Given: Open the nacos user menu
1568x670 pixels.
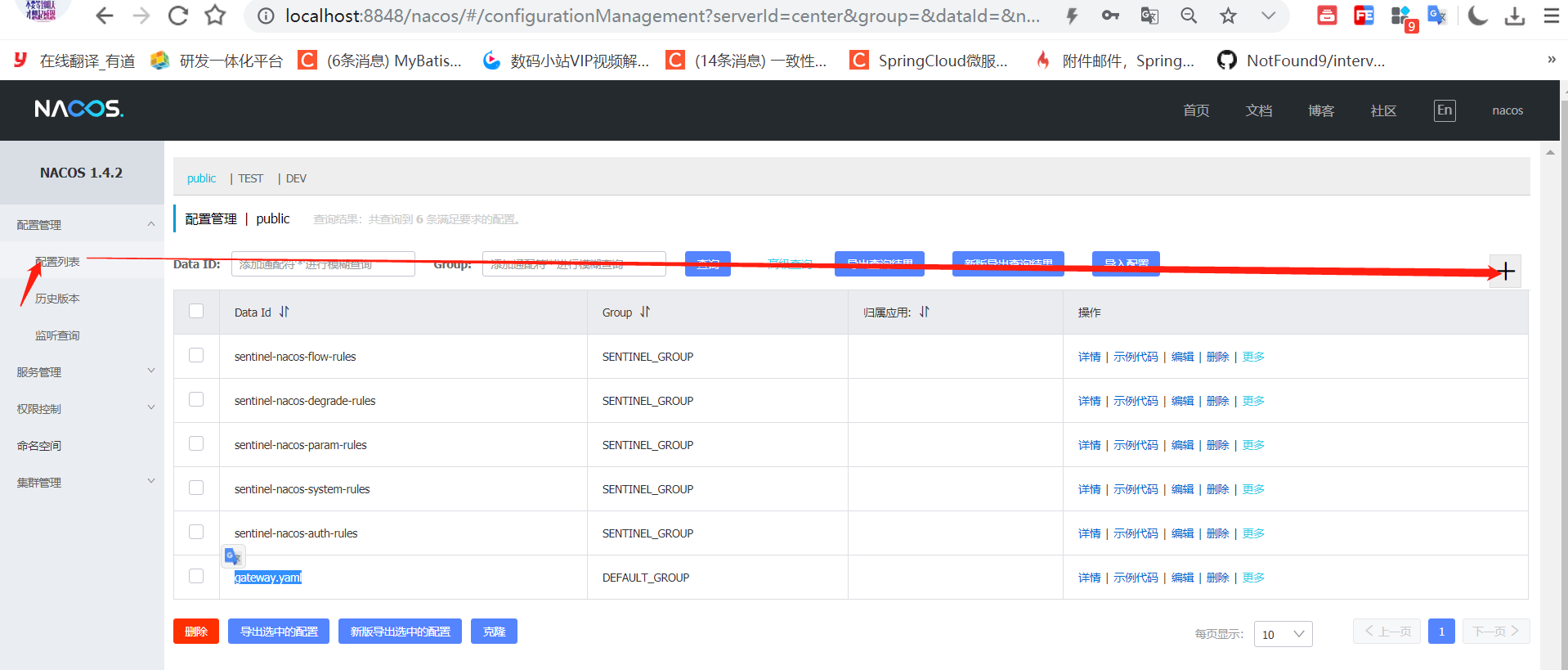Looking at the screenshot, I should point(1508,110).
